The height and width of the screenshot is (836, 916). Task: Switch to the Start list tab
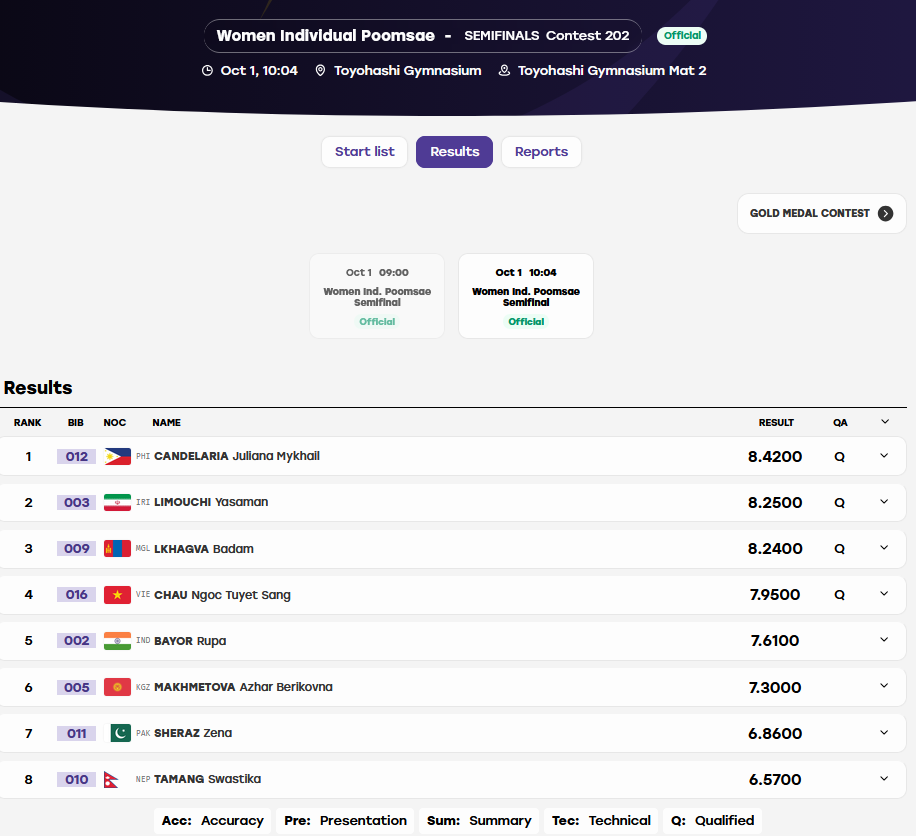(365, 152)
